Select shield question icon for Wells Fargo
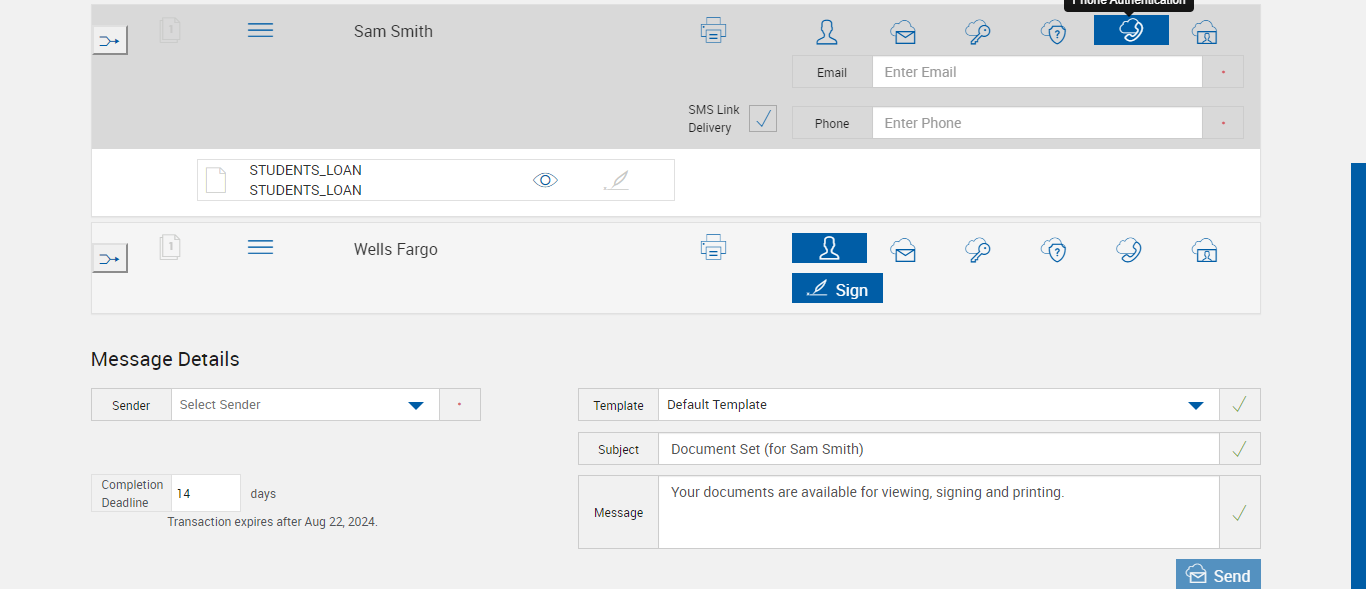 pyautogui.click(x=1053, y=249)
